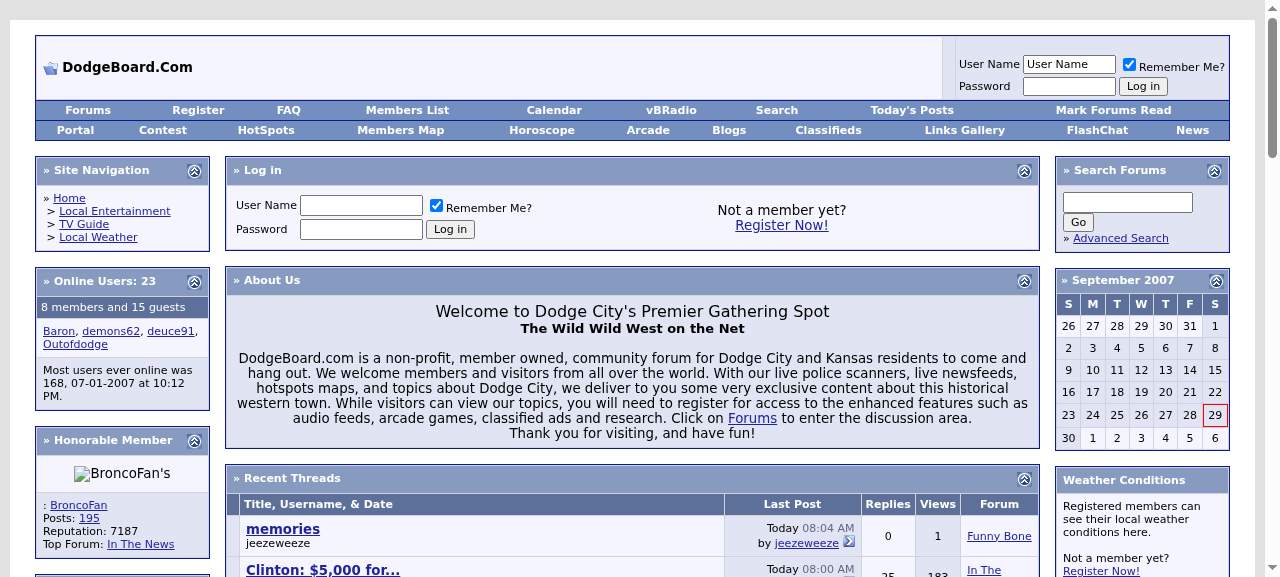
Task: Open the News menu item
Action: (x=1192, y=130)
